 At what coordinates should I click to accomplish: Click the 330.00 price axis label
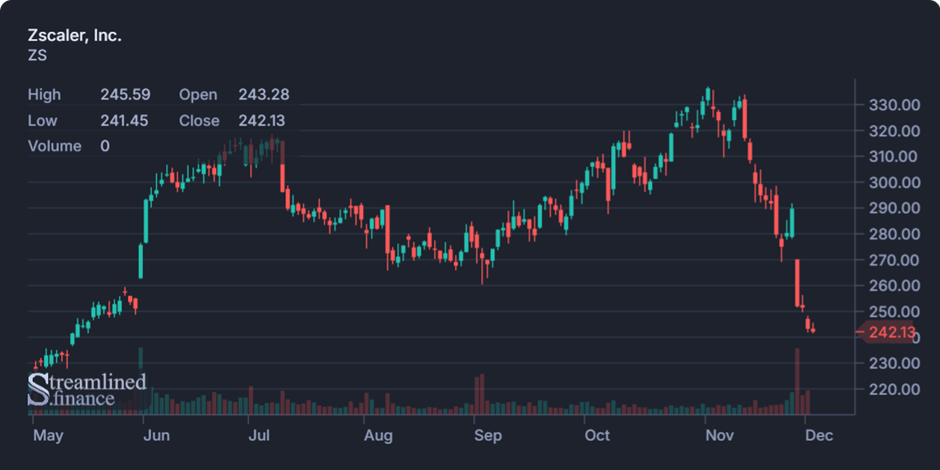click(x=894, y=106)
